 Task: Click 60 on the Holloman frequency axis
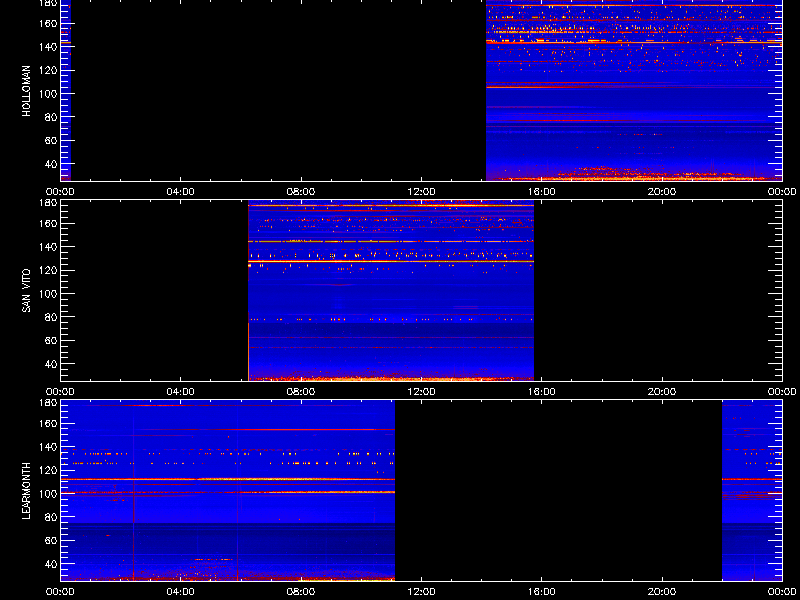click(52, 140)
